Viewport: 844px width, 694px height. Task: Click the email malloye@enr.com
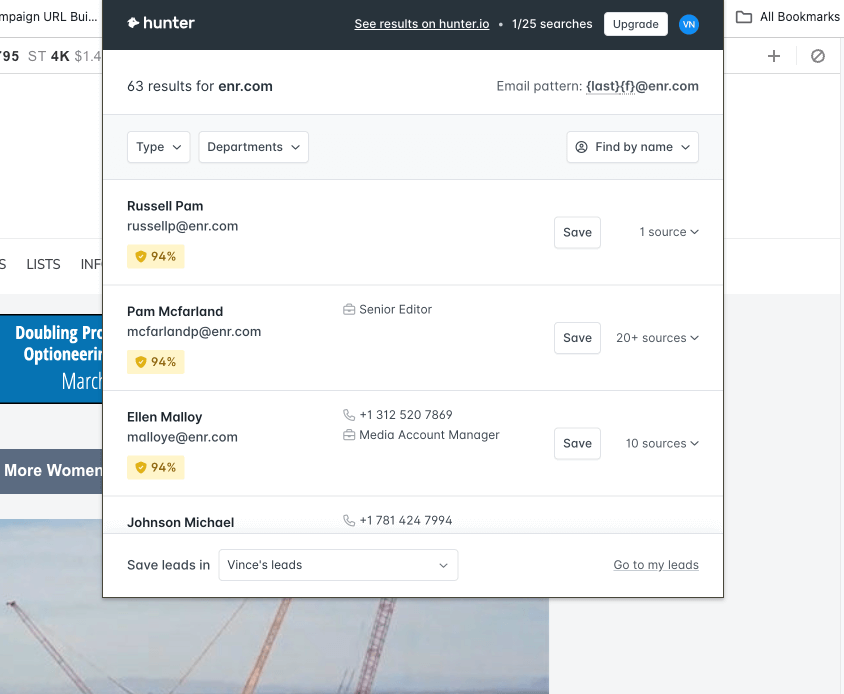coord(182,437)
